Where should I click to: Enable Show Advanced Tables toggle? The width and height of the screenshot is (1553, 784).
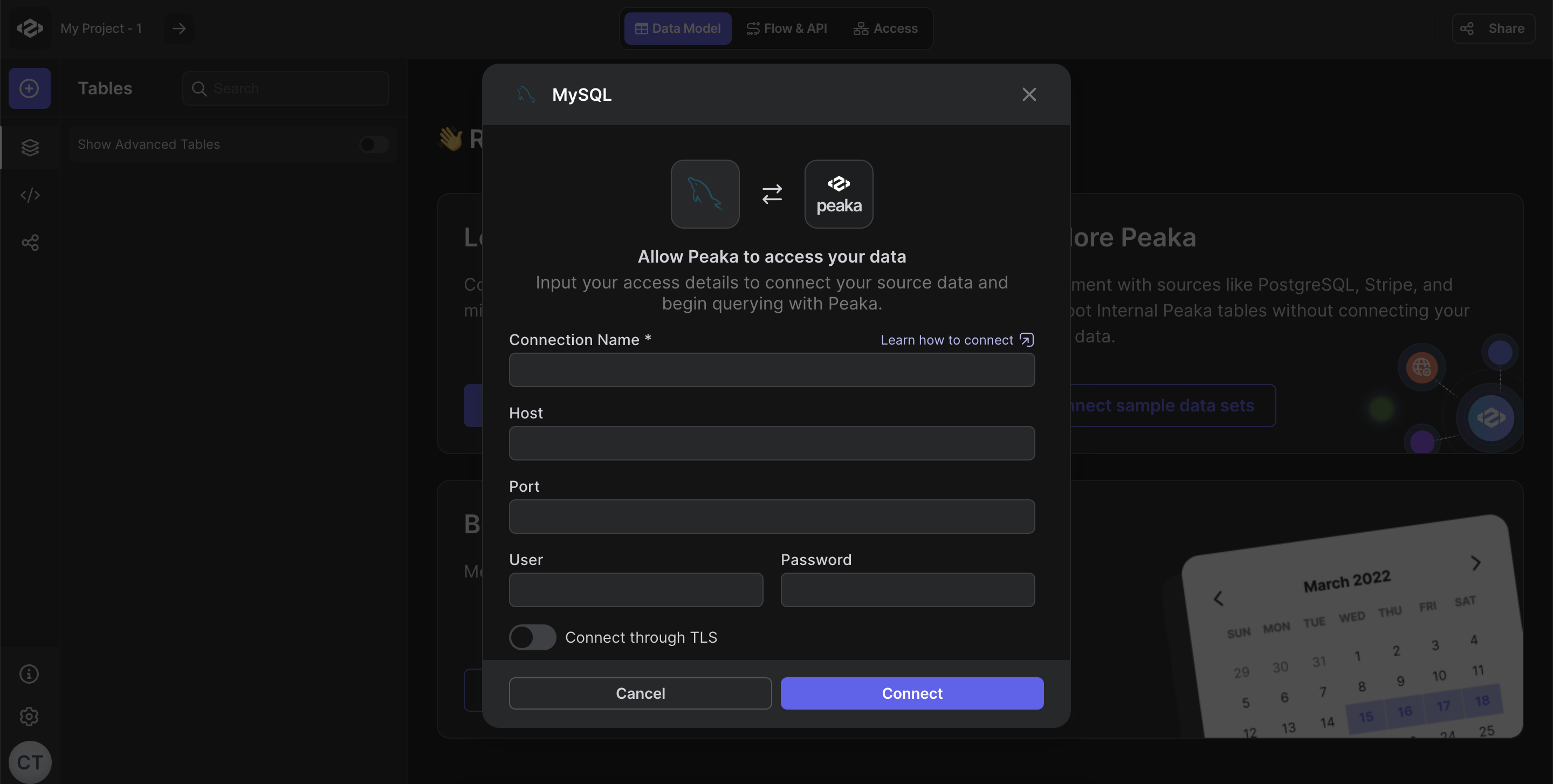[x=374, y=145]
